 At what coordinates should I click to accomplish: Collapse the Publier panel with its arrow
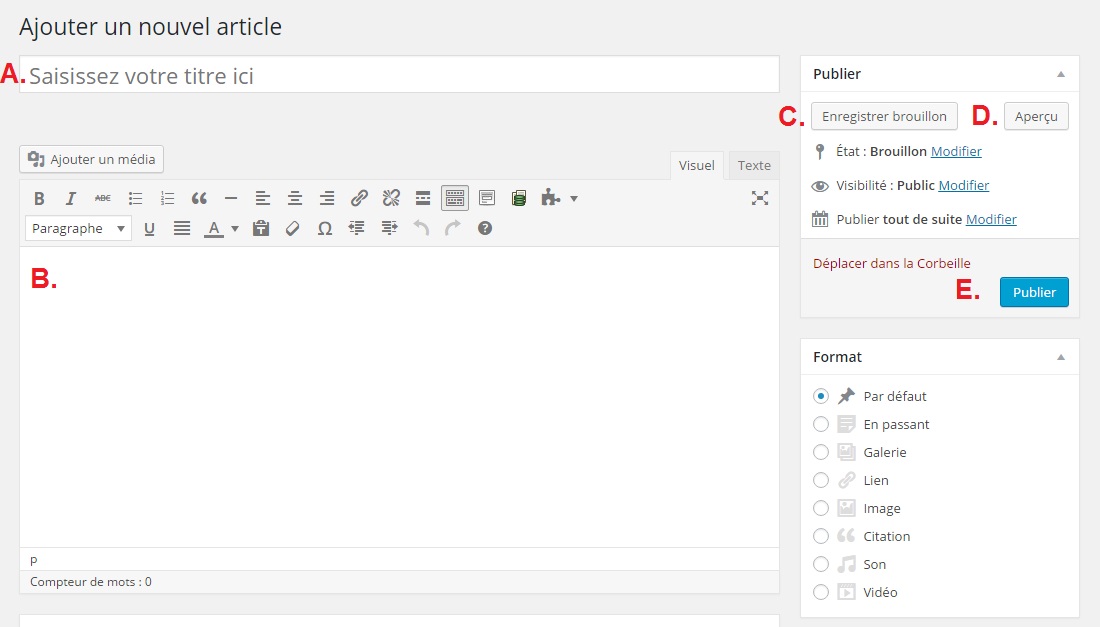(1061, 74)
